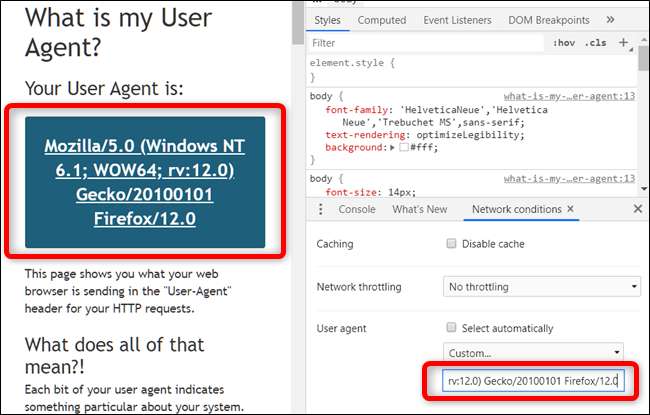
Task: Open the DOM Breakpoints tab
Action: click(548, 19)
